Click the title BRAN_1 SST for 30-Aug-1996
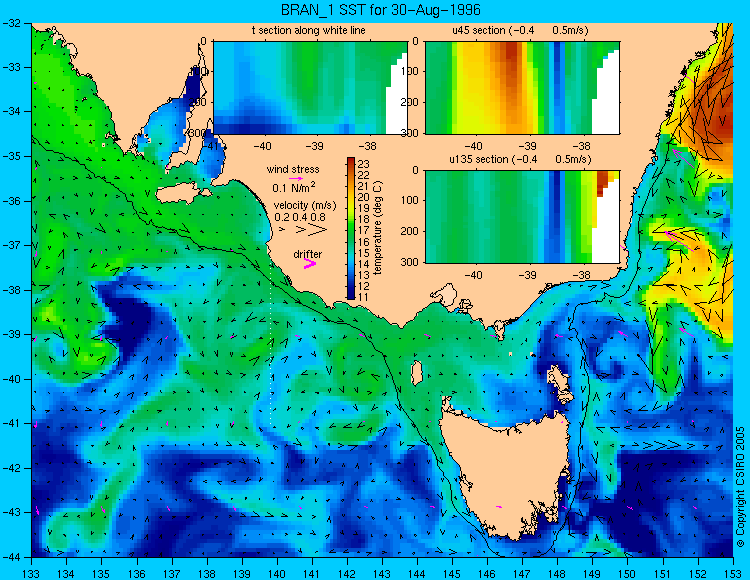The image size is (750, 580). coord(380,10)
